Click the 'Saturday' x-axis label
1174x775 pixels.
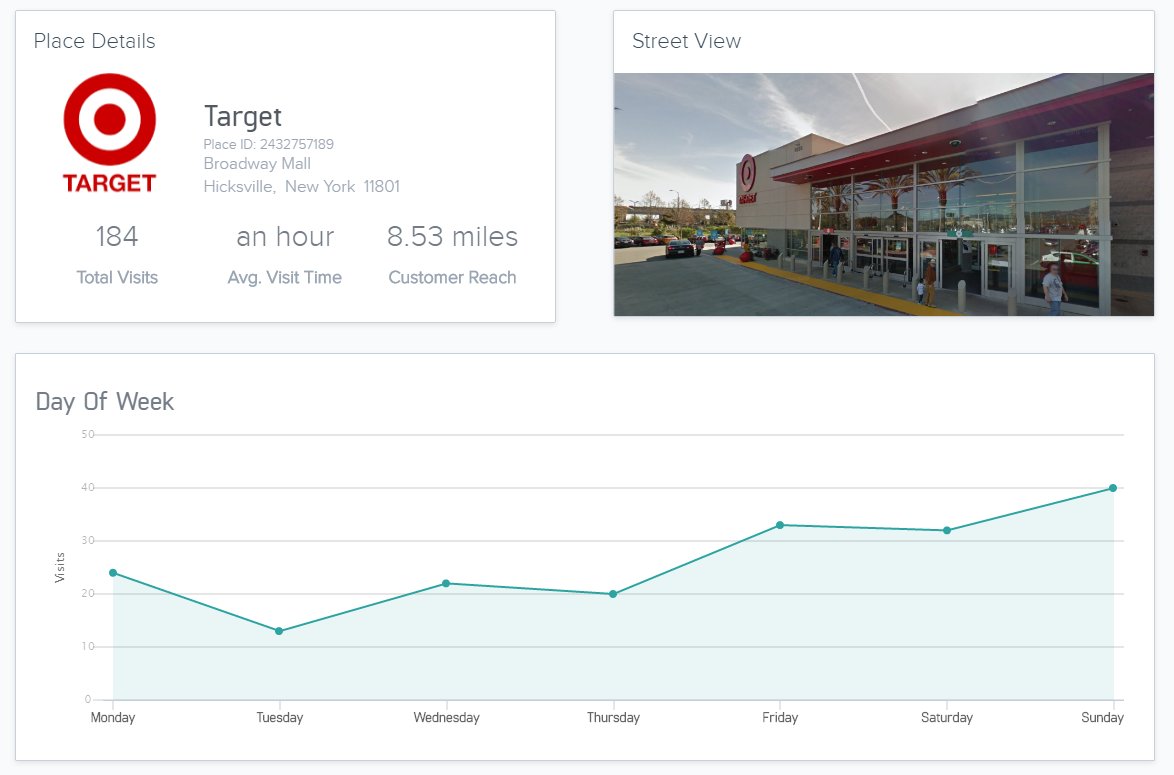(x=947, y=717)
